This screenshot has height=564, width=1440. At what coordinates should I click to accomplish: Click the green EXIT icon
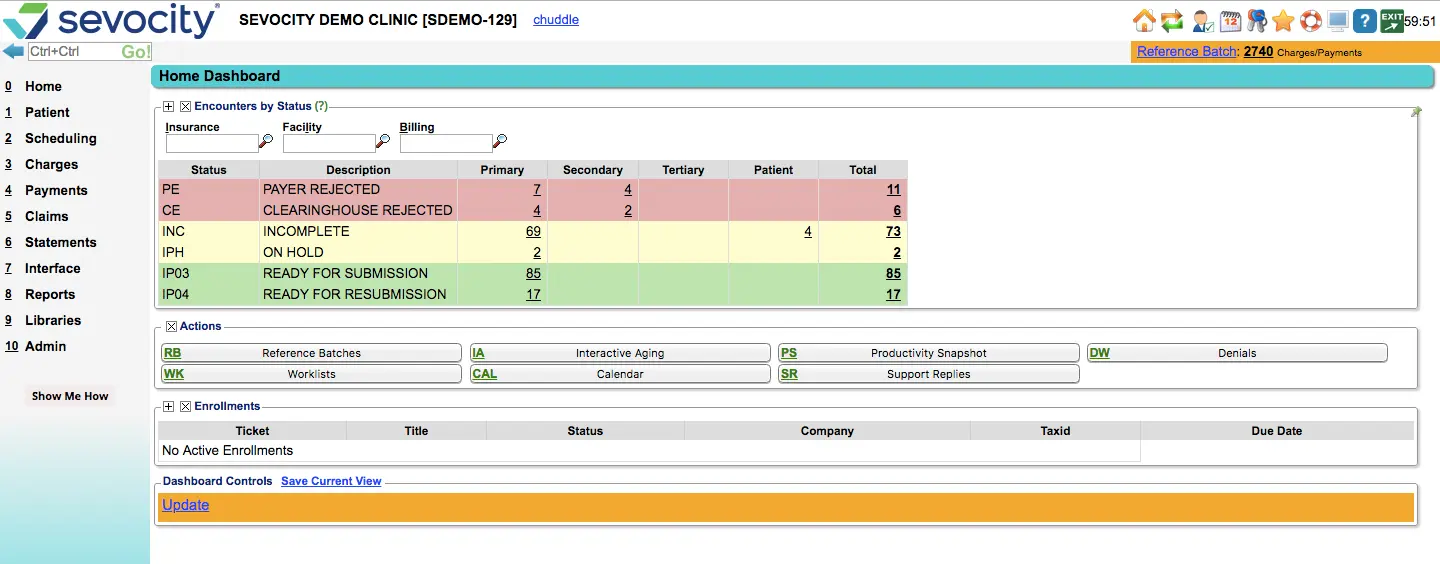tap(1391, 20)
